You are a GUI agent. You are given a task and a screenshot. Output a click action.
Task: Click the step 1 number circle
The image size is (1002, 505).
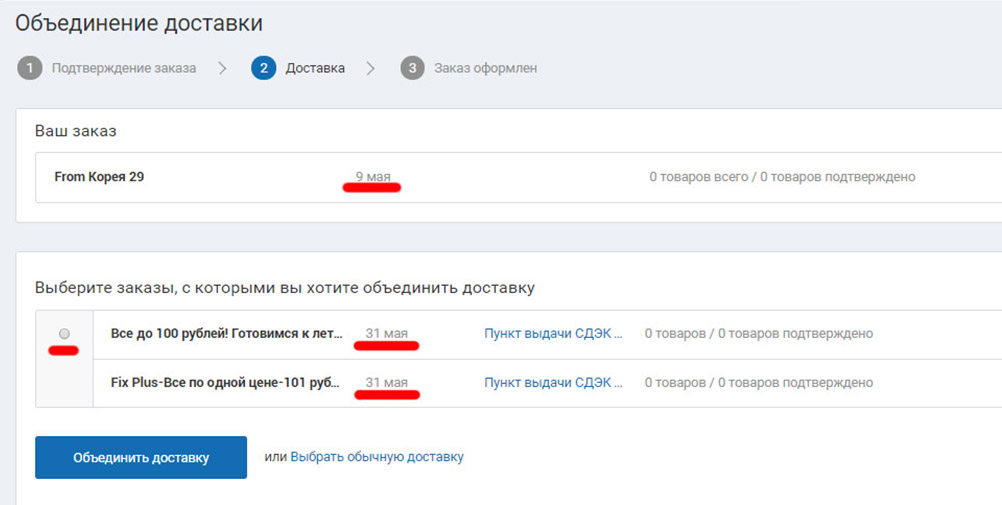click(29, 69)
